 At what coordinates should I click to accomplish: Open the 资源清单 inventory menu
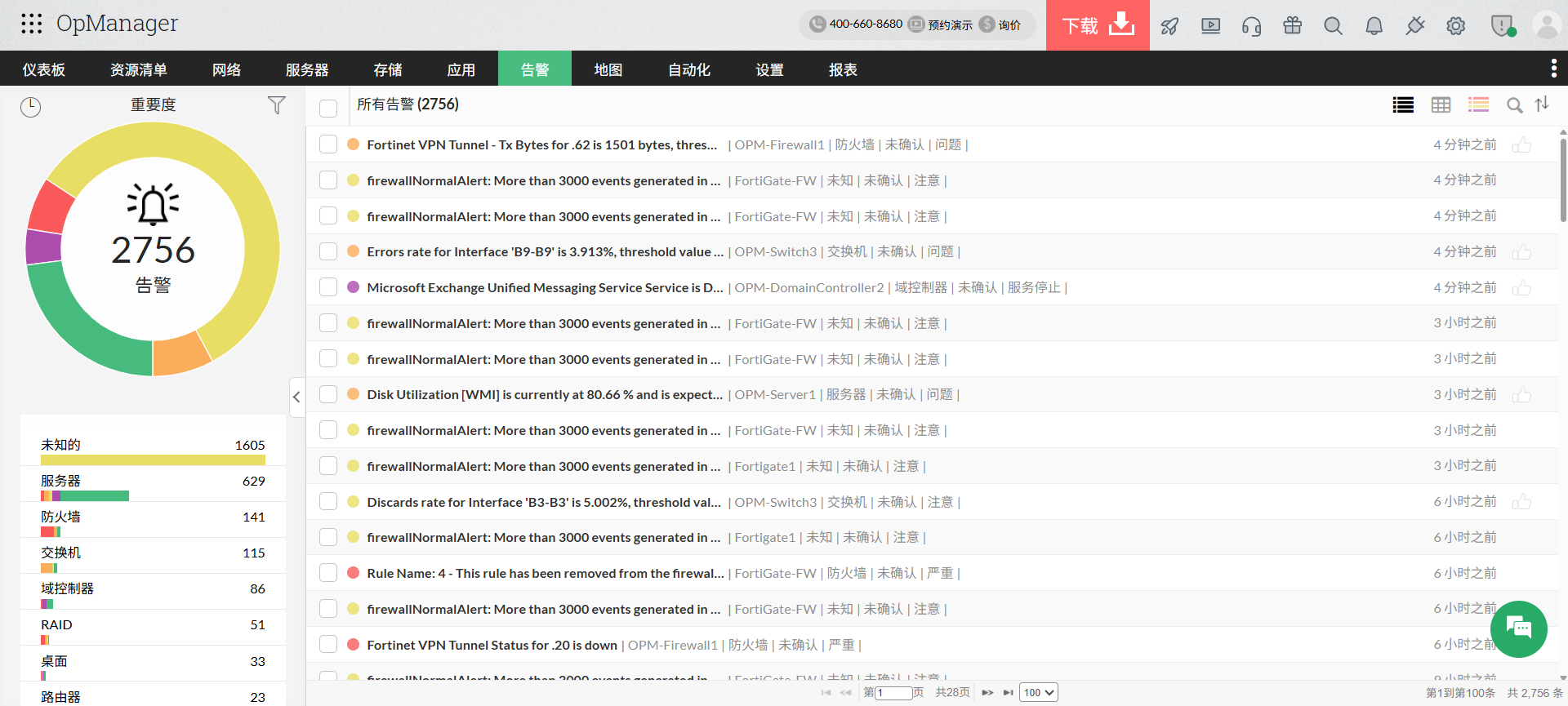pos(139,69)
